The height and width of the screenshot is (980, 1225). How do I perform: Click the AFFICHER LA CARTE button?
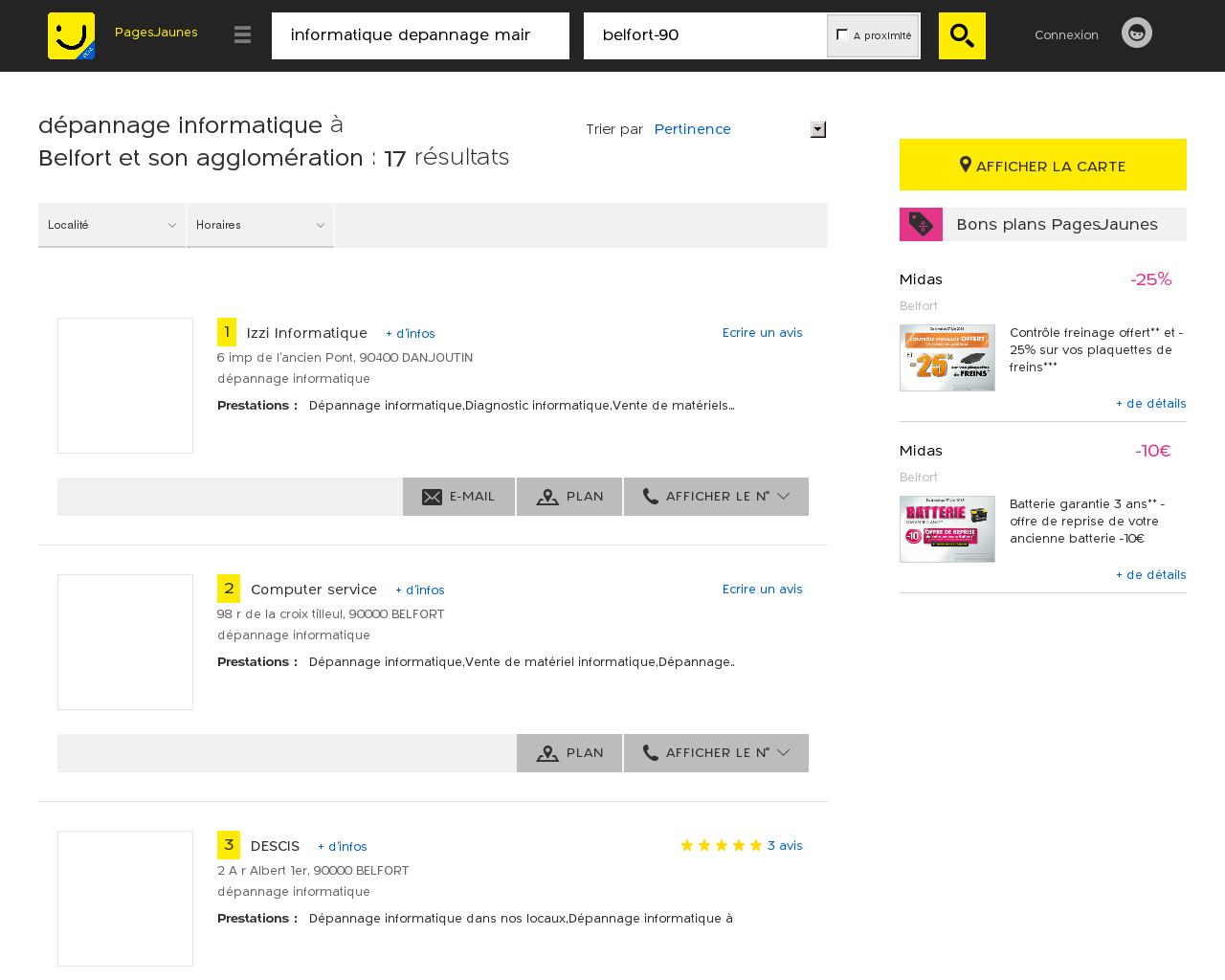(1043, 165)
